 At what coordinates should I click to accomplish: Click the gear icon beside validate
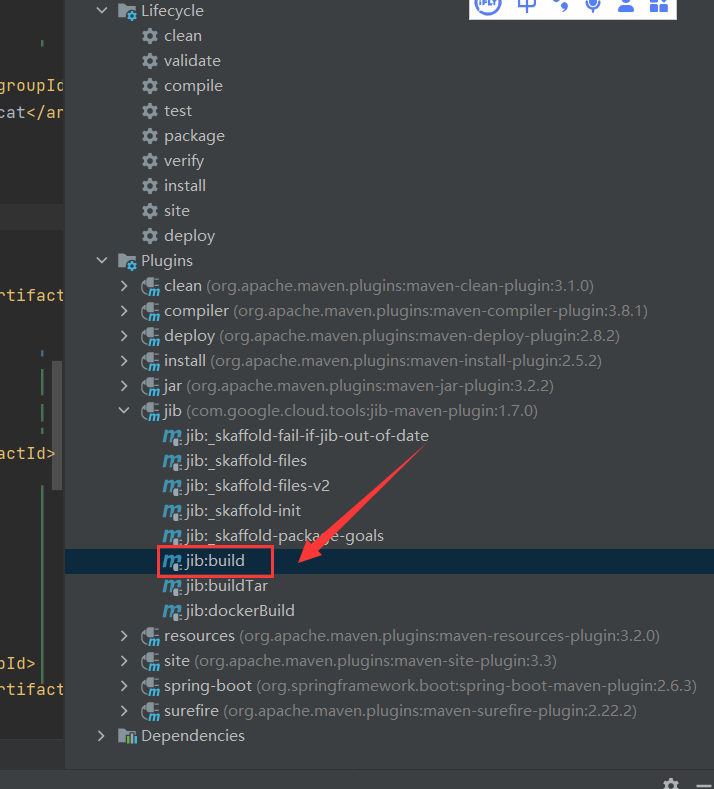(x=149, y=61)
